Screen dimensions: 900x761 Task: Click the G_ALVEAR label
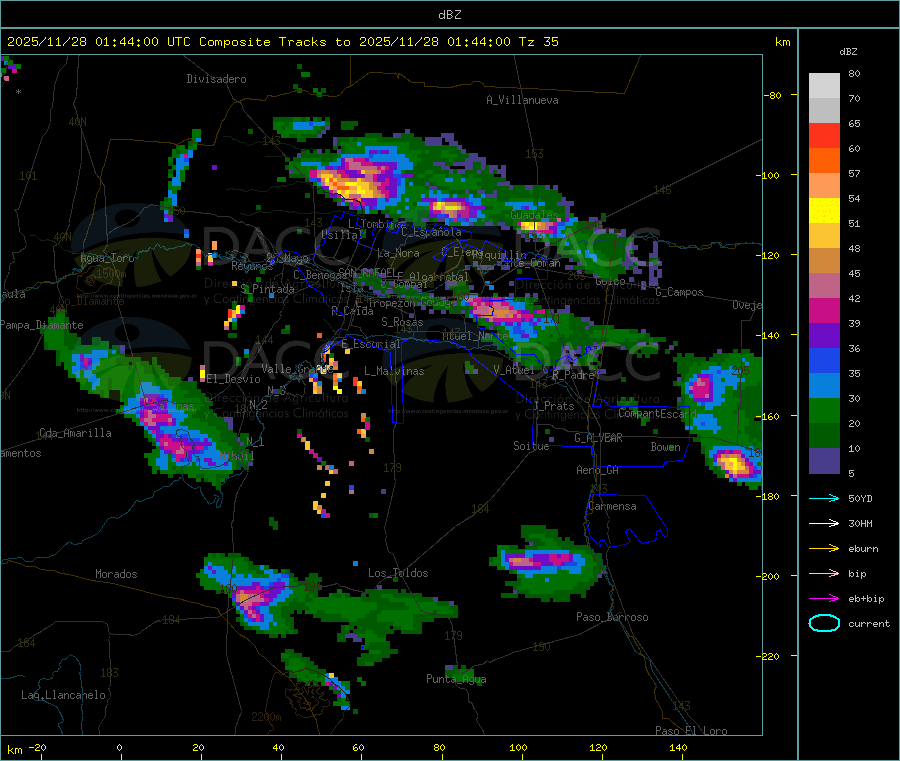coord(598,438)
